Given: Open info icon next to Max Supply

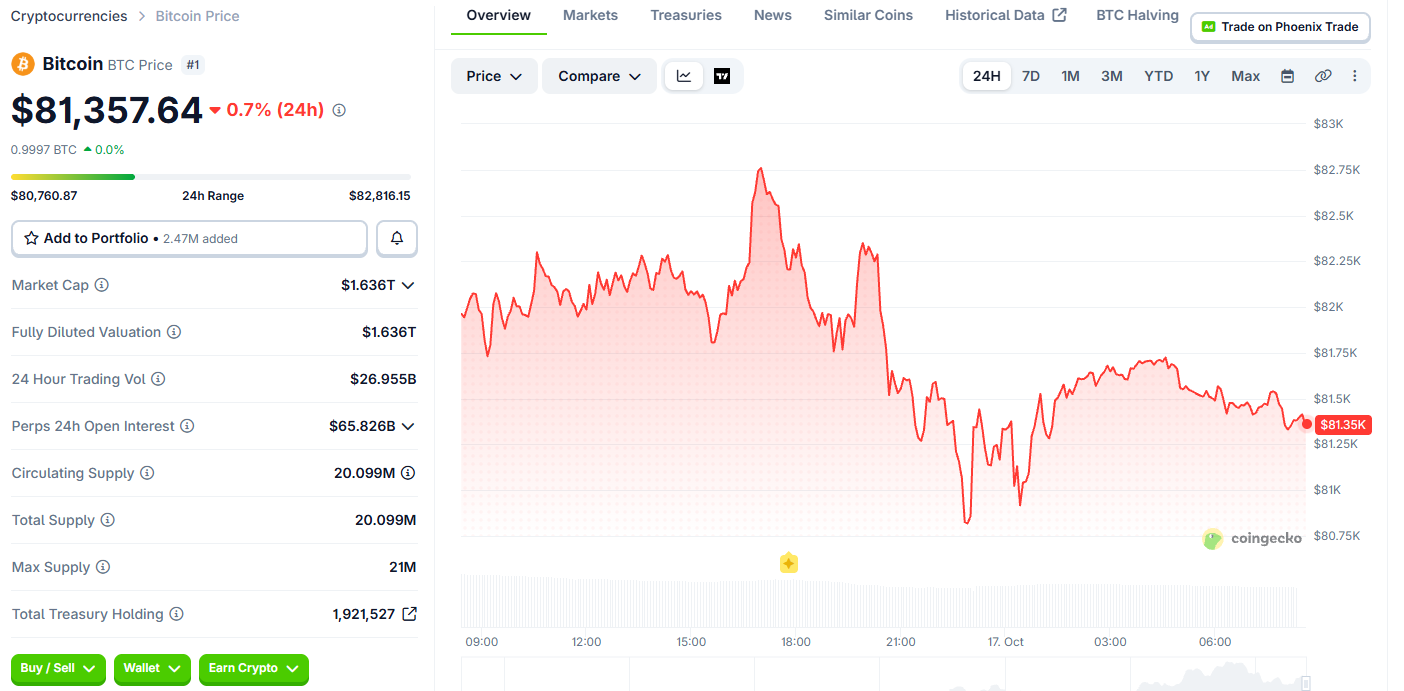Looking at the screenshot, I should click(103, 567).
